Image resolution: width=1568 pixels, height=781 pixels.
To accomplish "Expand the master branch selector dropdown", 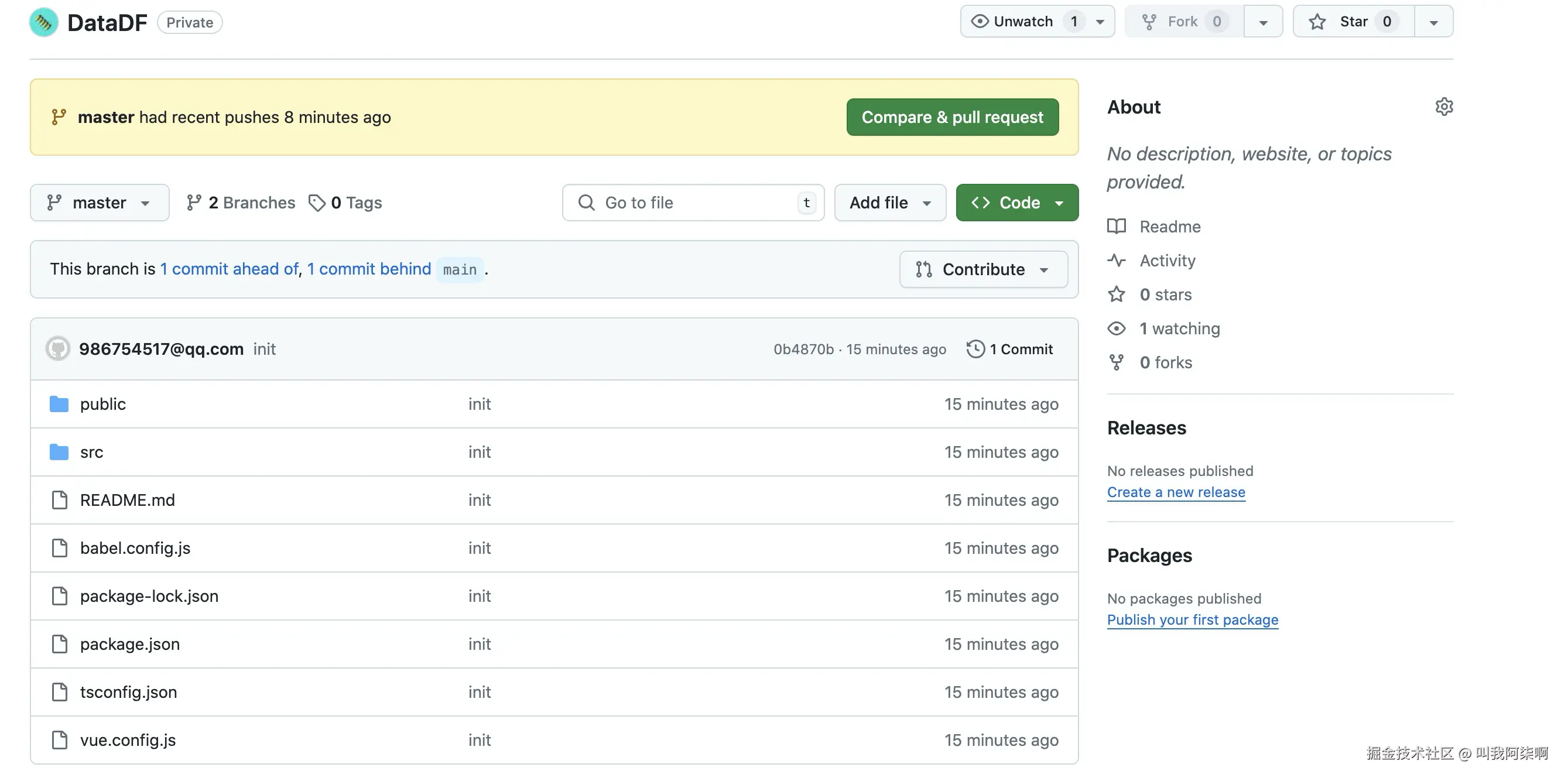I will [99, 203].
